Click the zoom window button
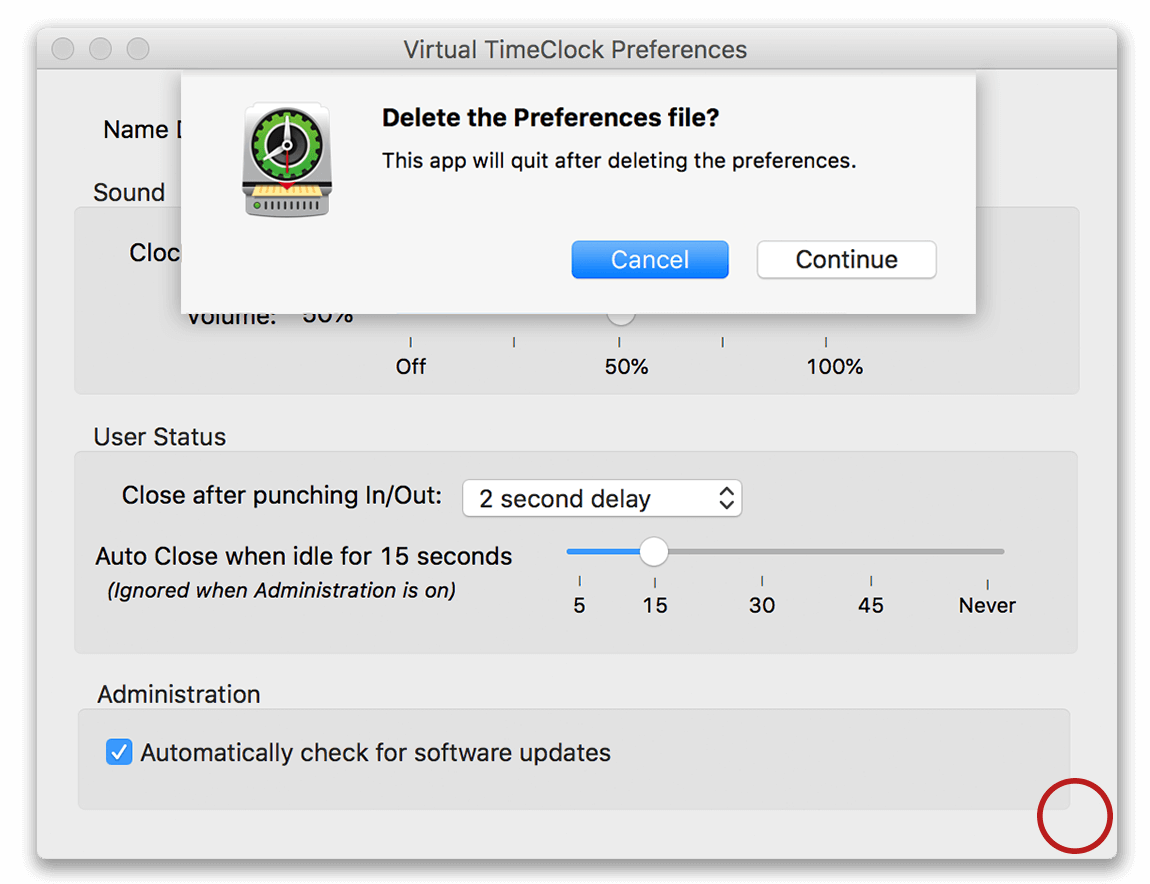 tap(138, 48)
